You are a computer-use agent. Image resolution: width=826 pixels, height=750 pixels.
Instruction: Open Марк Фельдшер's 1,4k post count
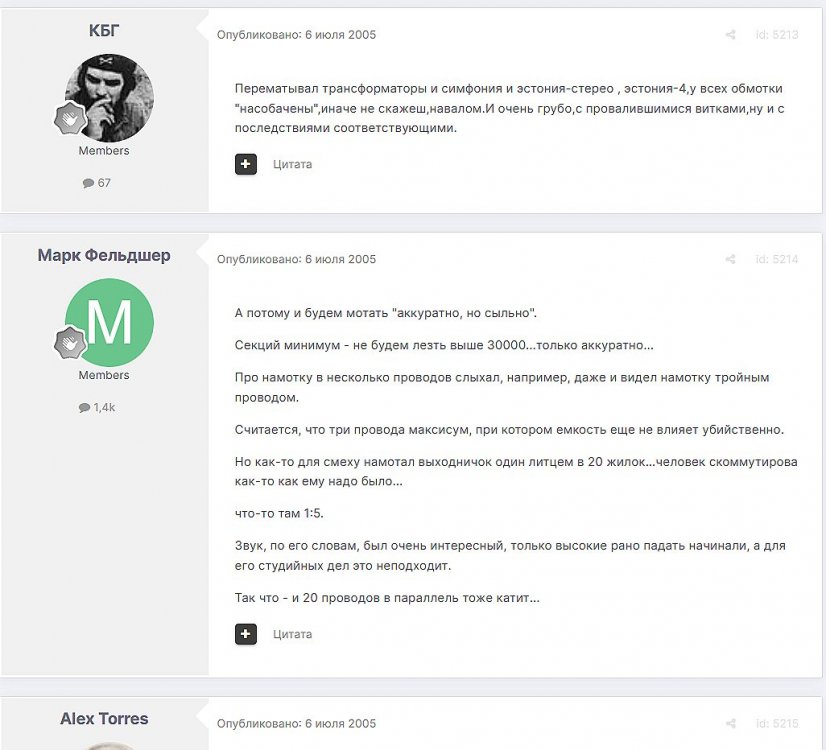click(x=97, y=408)
